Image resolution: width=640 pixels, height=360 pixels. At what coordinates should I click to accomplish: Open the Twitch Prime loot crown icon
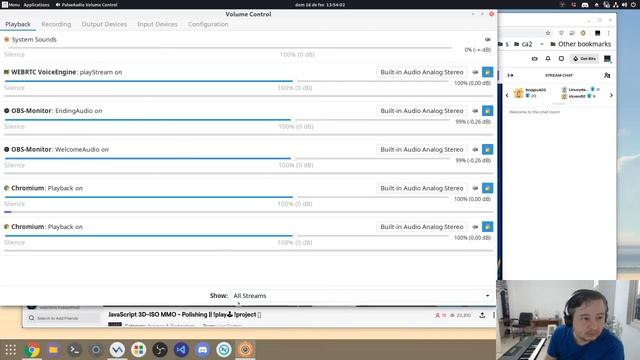click(534, 59)
